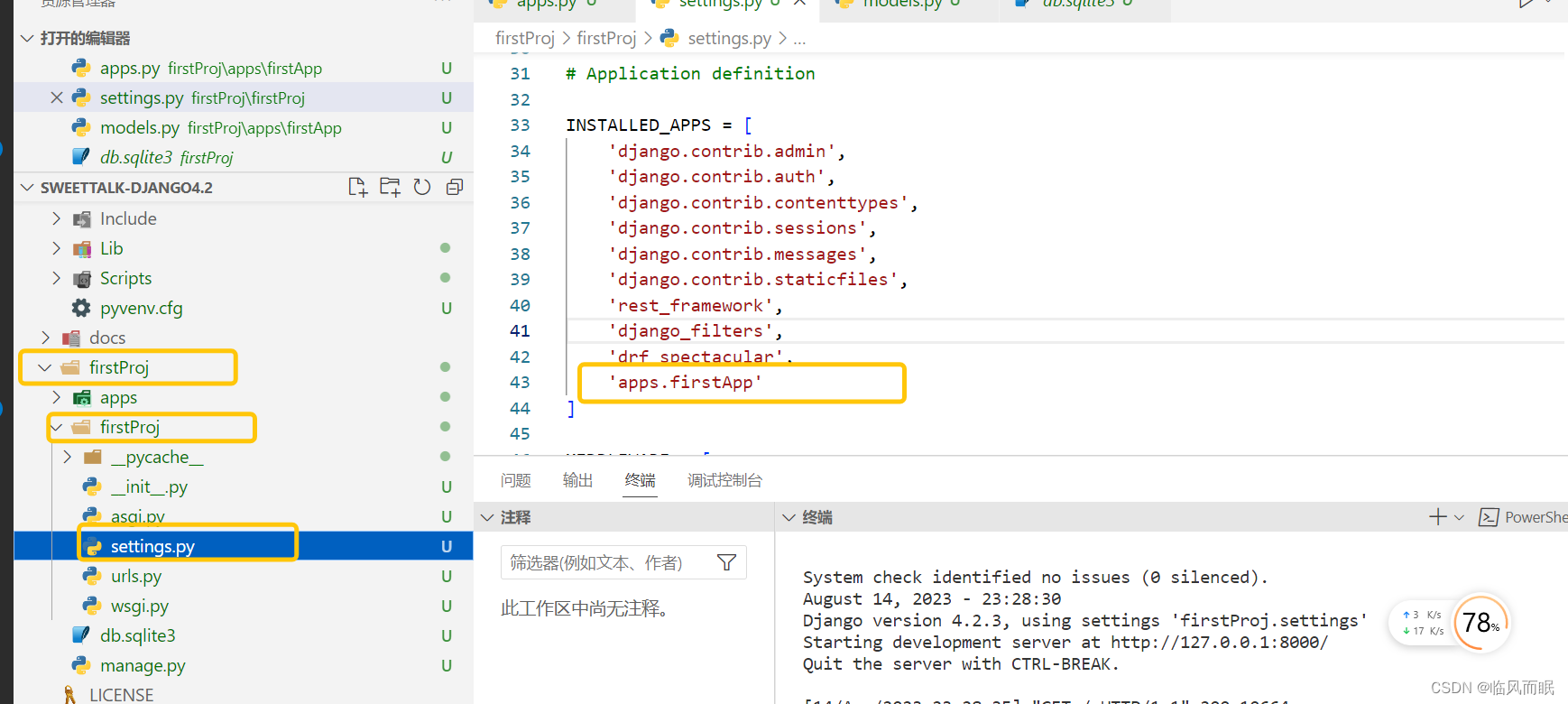Click the pyvenv.cfg gear icon
The height and width of the screenshot is (704, 1568).
coord(81,308)
